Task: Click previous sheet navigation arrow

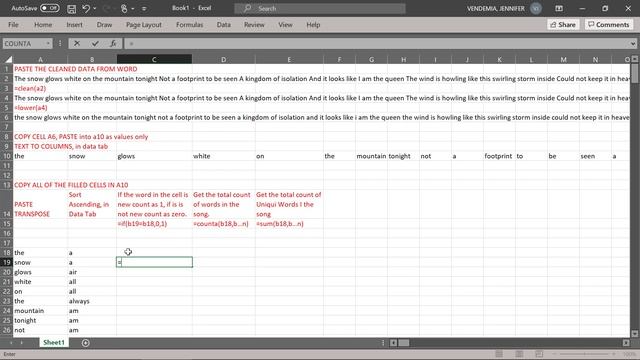Action: coord(11,343)
